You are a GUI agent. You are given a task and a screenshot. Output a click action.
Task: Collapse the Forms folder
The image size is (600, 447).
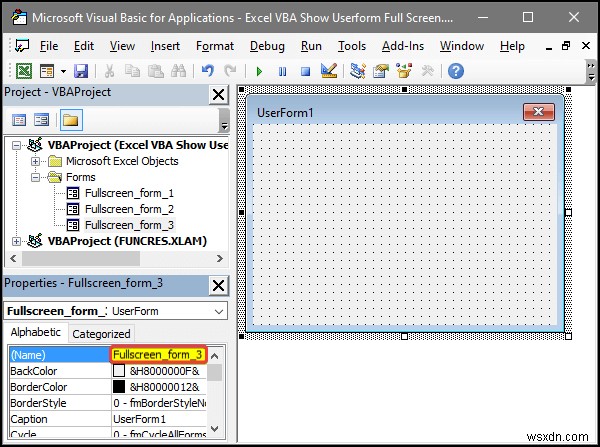coord(35,178)
